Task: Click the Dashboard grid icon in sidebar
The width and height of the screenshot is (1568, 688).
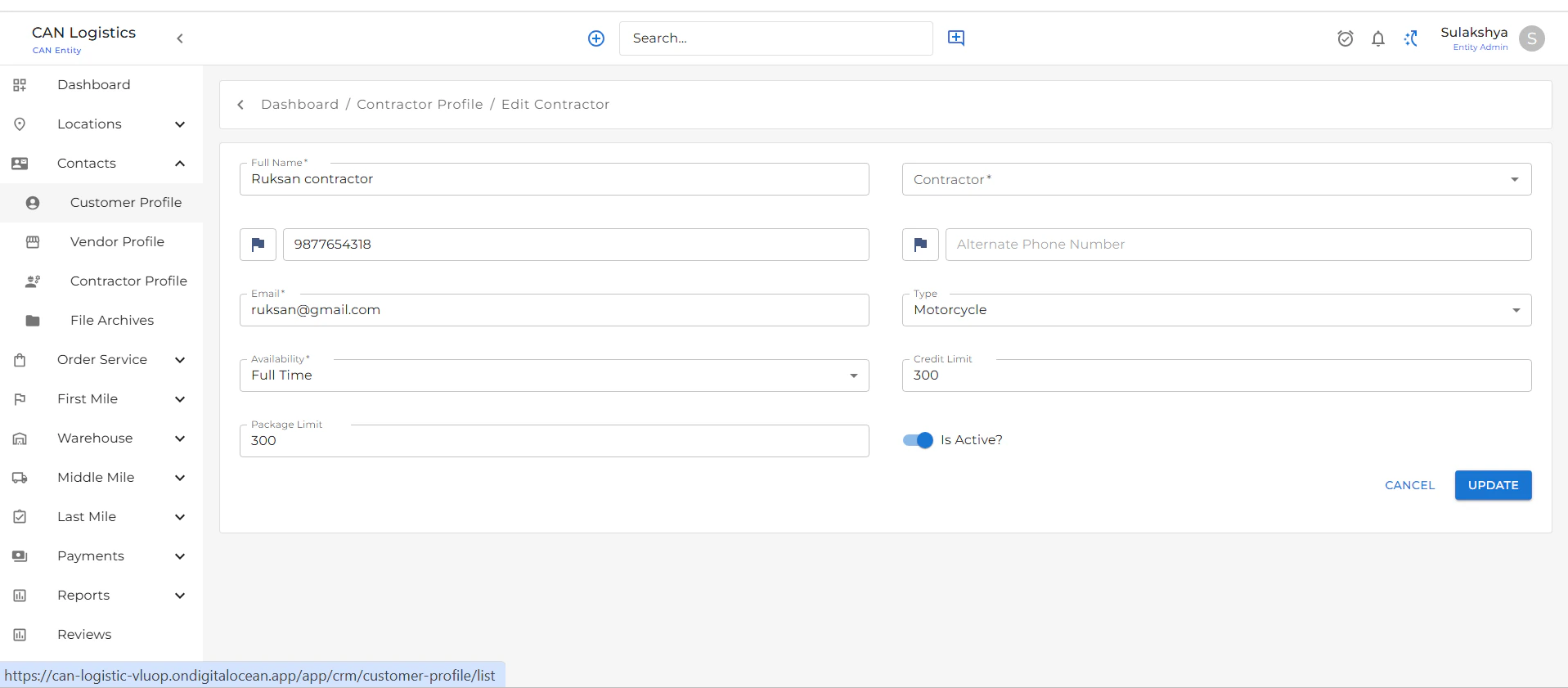Action: coord(20,85)
